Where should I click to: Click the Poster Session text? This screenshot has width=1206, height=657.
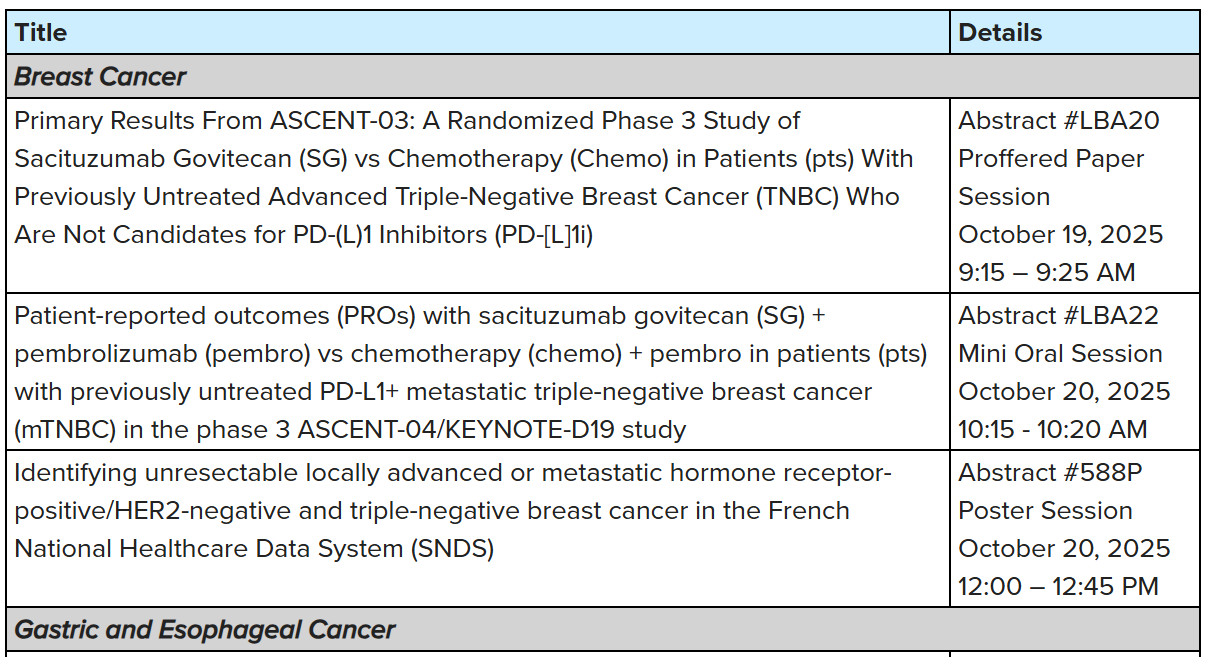pos(1045,511)
